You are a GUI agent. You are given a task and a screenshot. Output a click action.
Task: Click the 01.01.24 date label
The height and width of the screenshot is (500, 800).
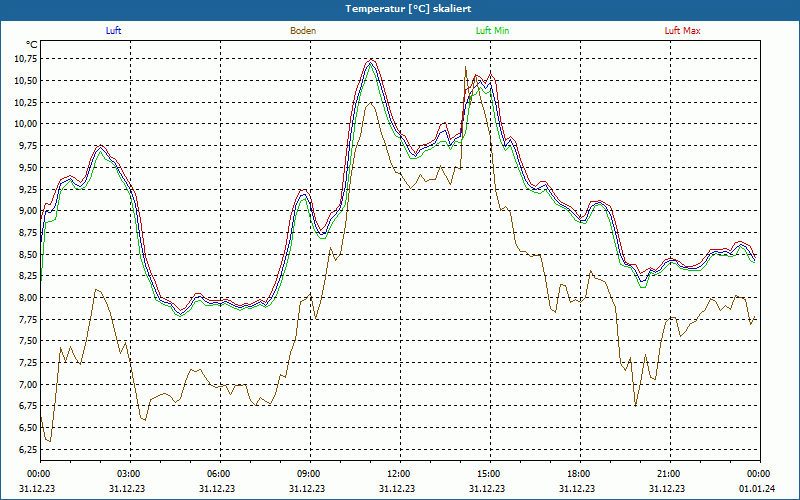coord(757,489)
